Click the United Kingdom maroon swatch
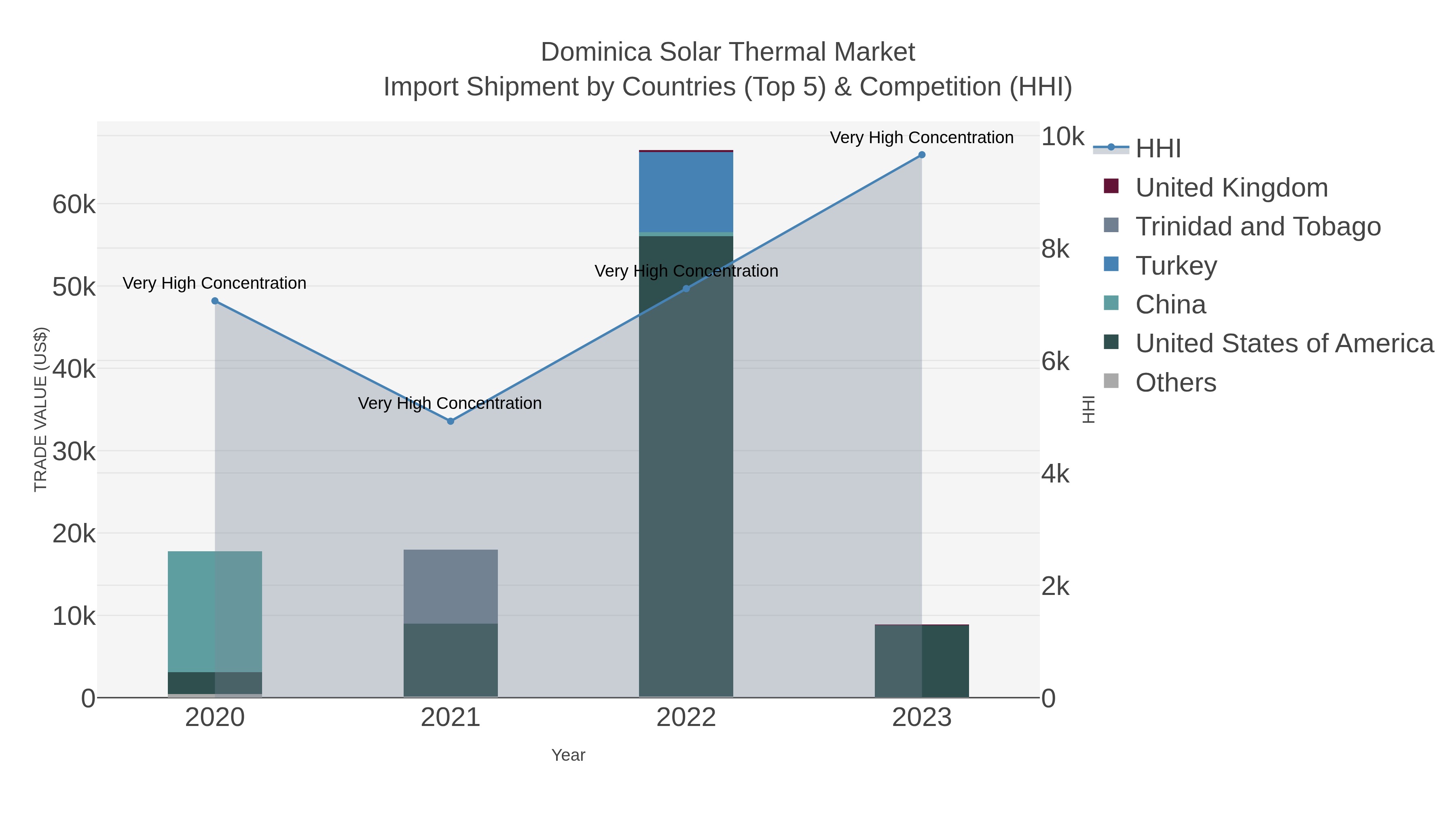Screen dimensions: 1456x819 click(x=1111, y=186)
